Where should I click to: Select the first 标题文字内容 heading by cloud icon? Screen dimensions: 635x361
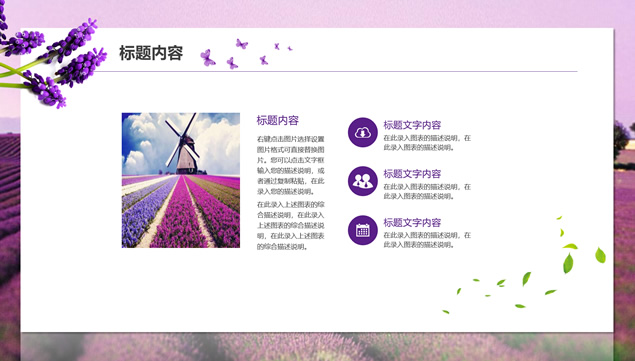tap(412, 125)
